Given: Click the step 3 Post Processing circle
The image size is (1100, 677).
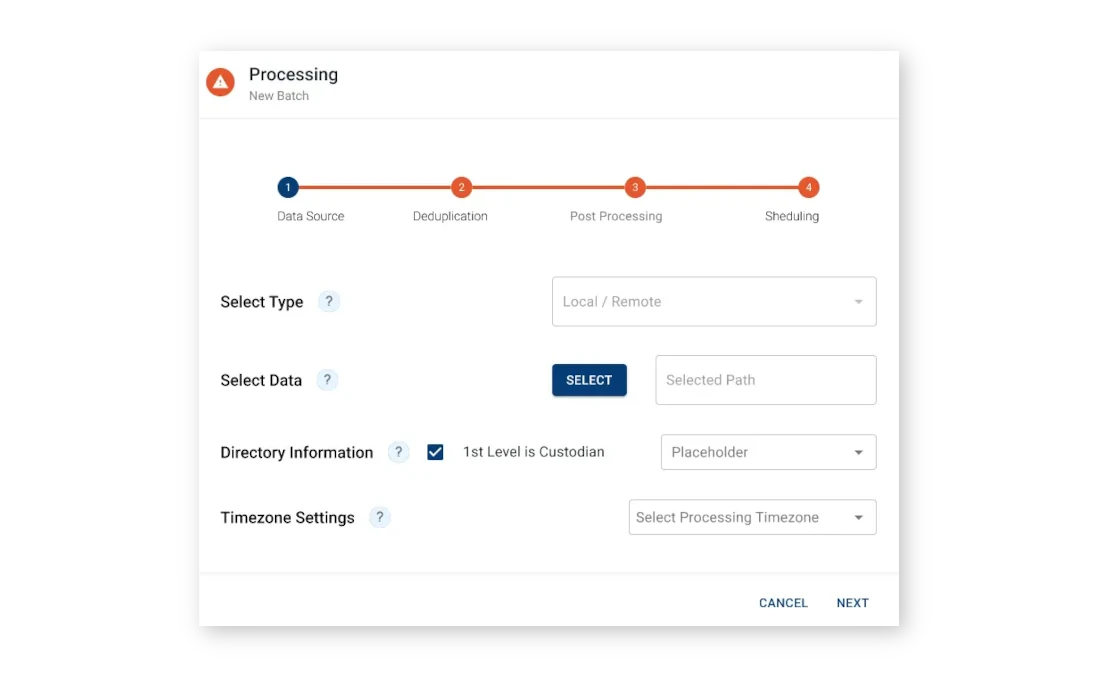Looking at the screenshot, I should coord(635,187).
